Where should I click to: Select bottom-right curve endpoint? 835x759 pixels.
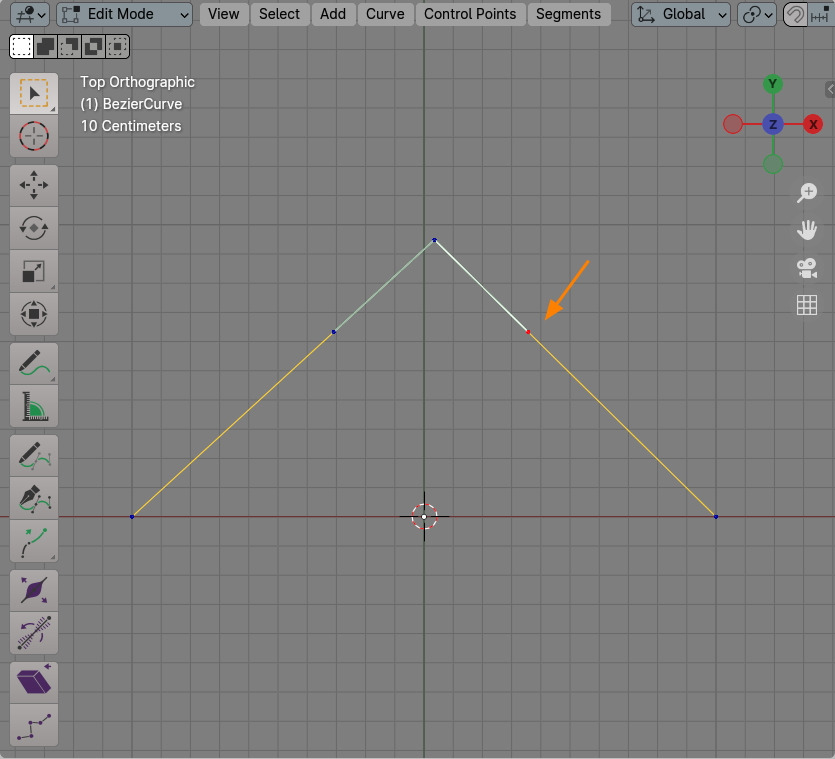pyautogui.click(x=716, y=516)
